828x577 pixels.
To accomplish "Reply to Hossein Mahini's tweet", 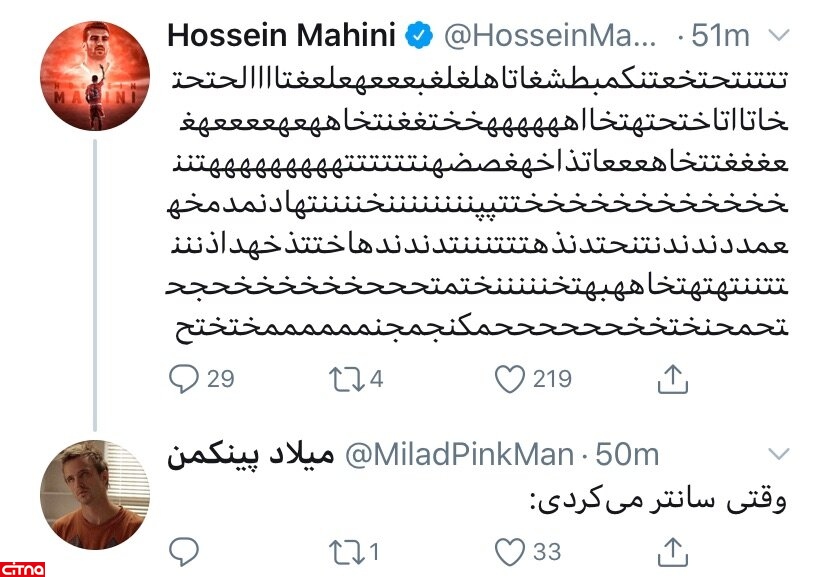I will [185, 378].
